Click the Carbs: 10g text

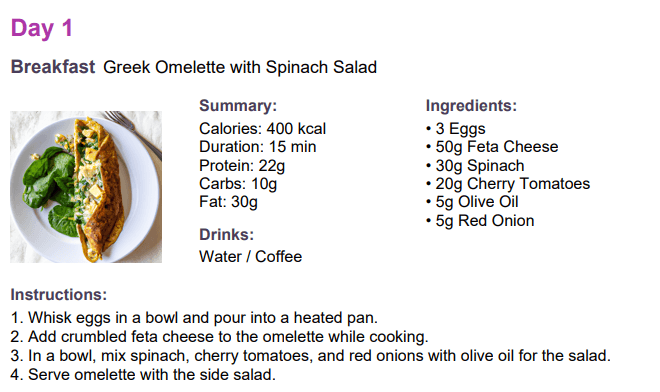tap(238, 184)
